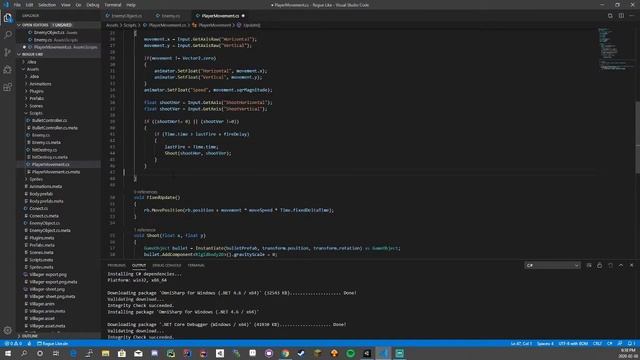
Task: Click the CRLF end of line entry
Action: [x=597, y=344]
